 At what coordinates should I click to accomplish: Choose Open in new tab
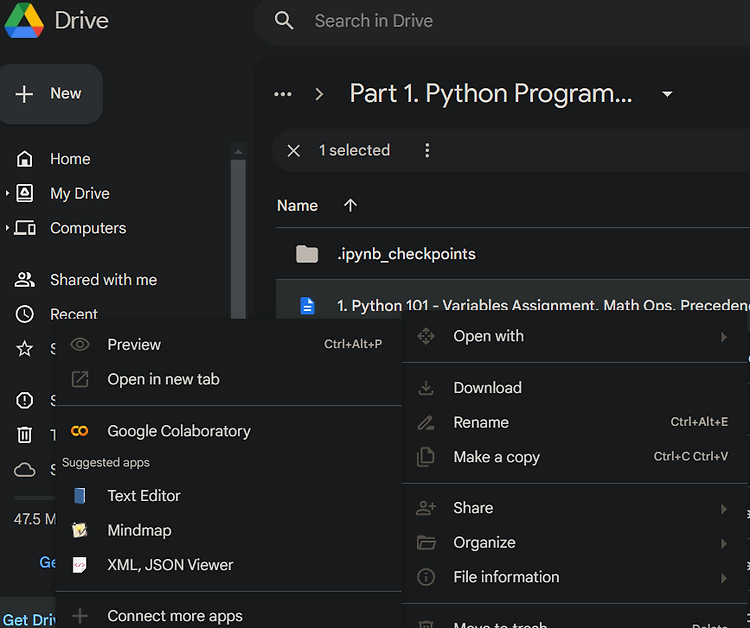pos(228,379)
